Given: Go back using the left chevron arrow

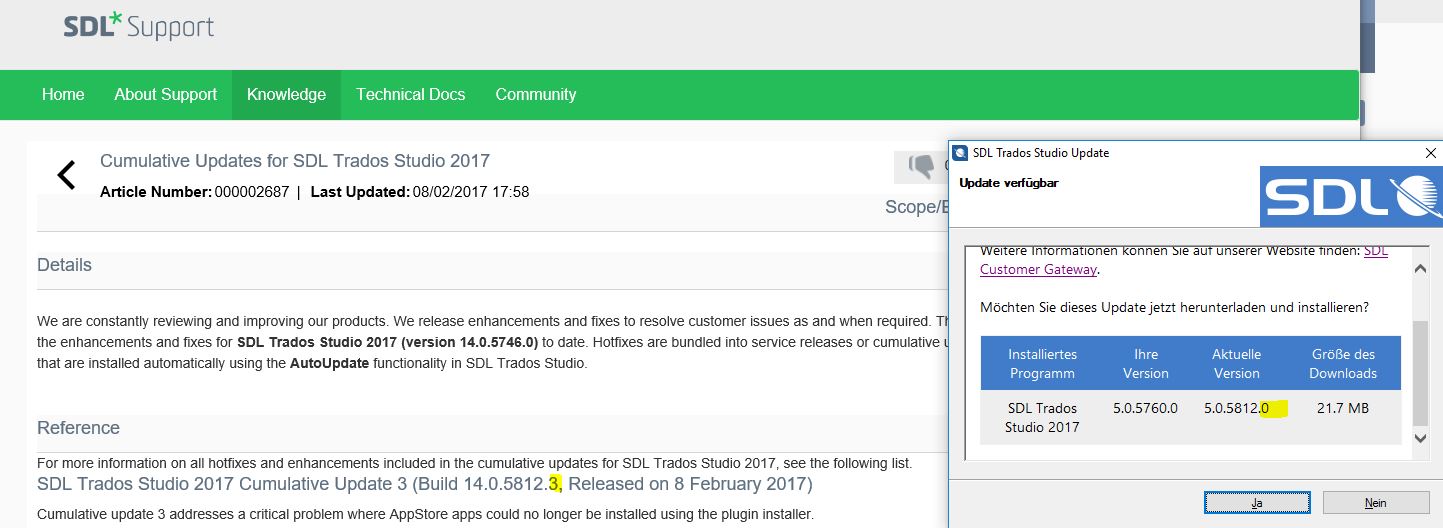Looking at the screenshot, I should pyautogui.click(x=66, y=175).
